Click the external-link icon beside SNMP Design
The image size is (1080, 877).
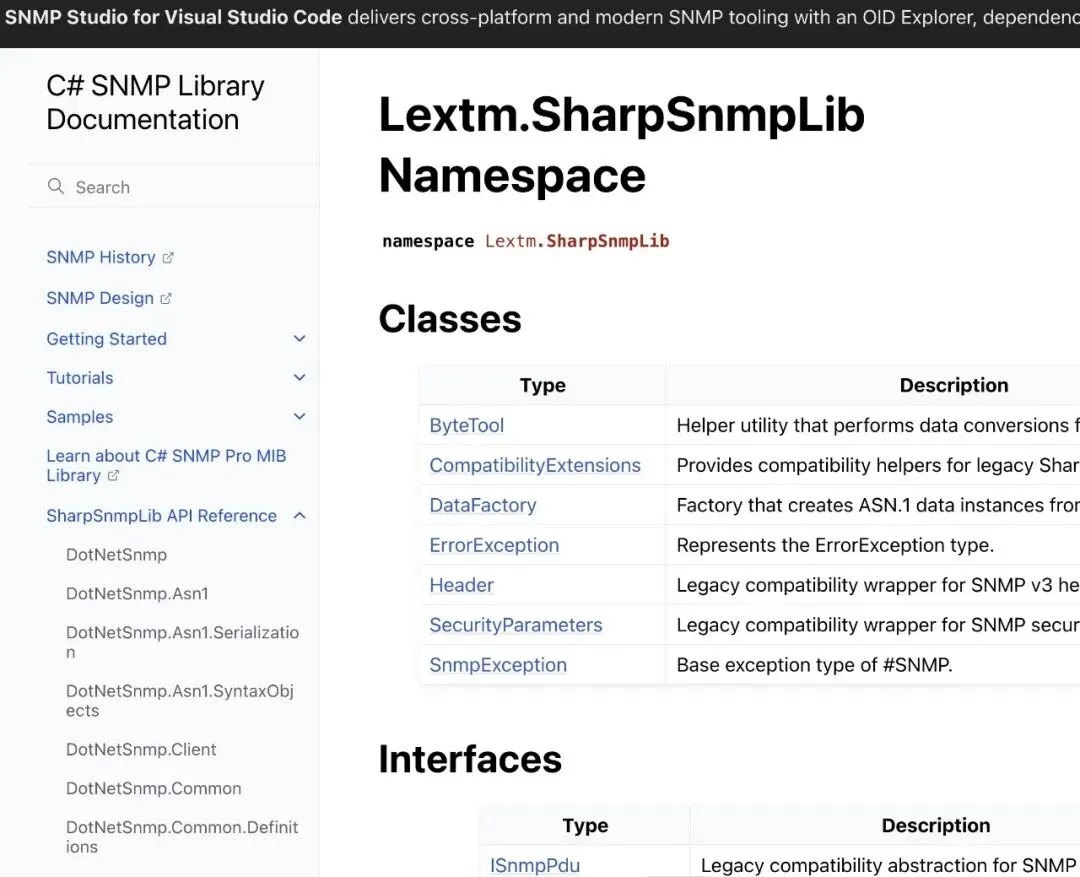tap(166, 298)
